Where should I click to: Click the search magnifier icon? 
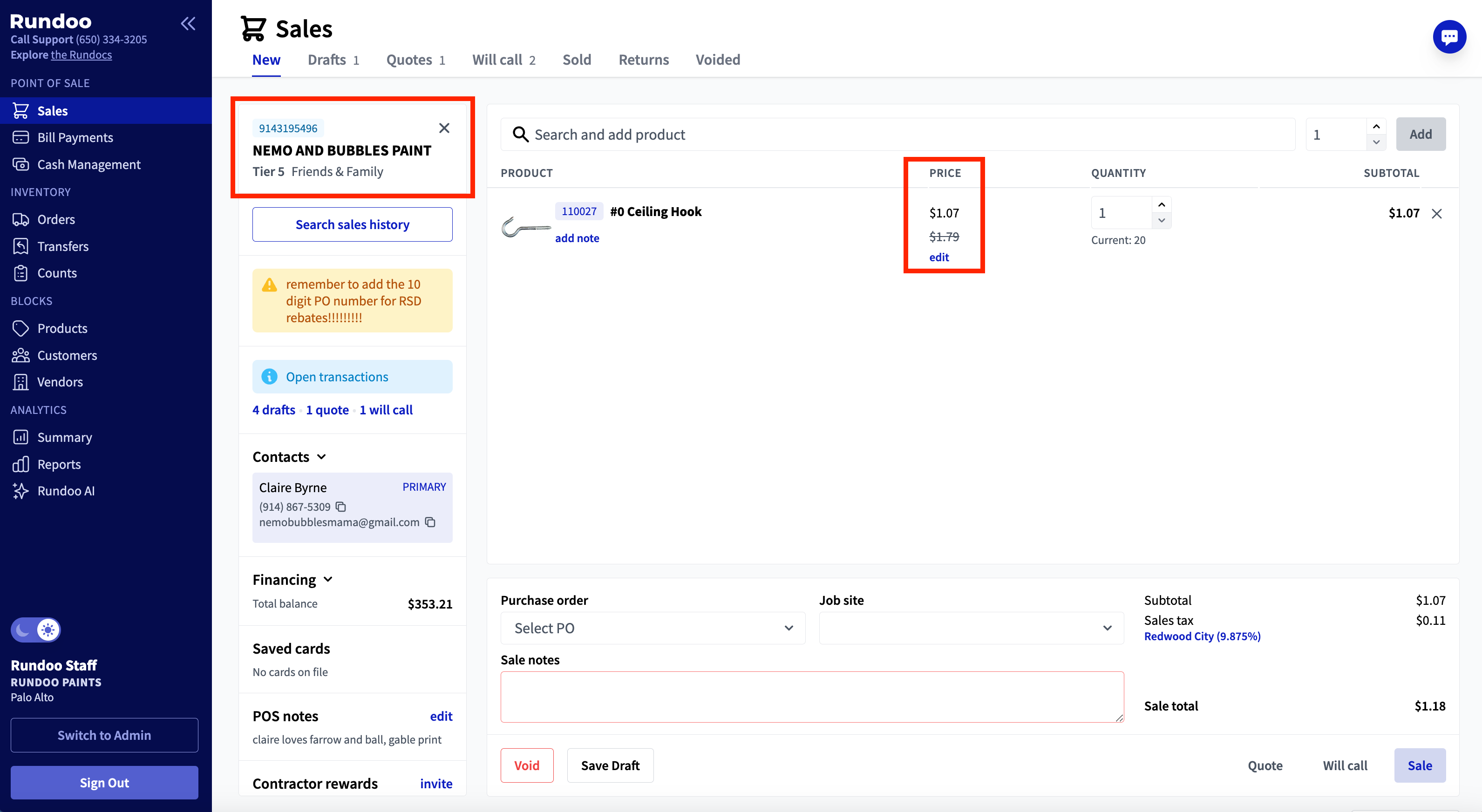[x=520, y=135]
